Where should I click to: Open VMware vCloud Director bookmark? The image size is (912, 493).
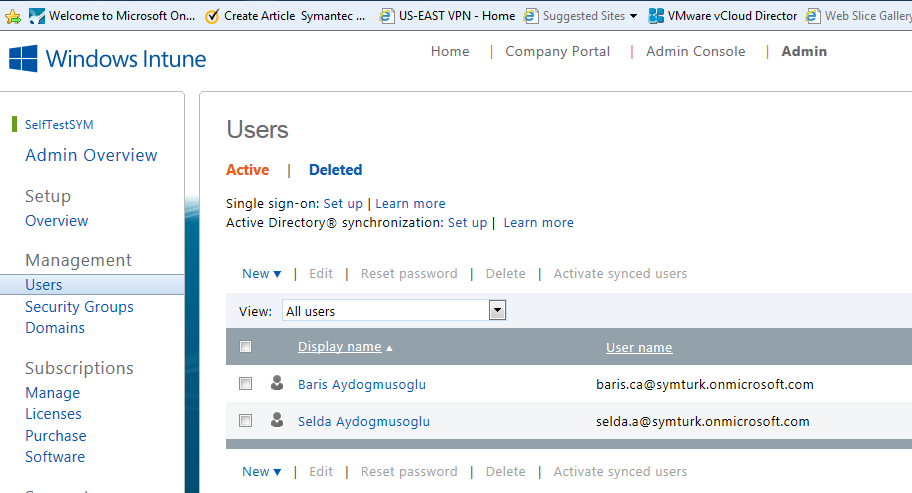coord(722,16)
